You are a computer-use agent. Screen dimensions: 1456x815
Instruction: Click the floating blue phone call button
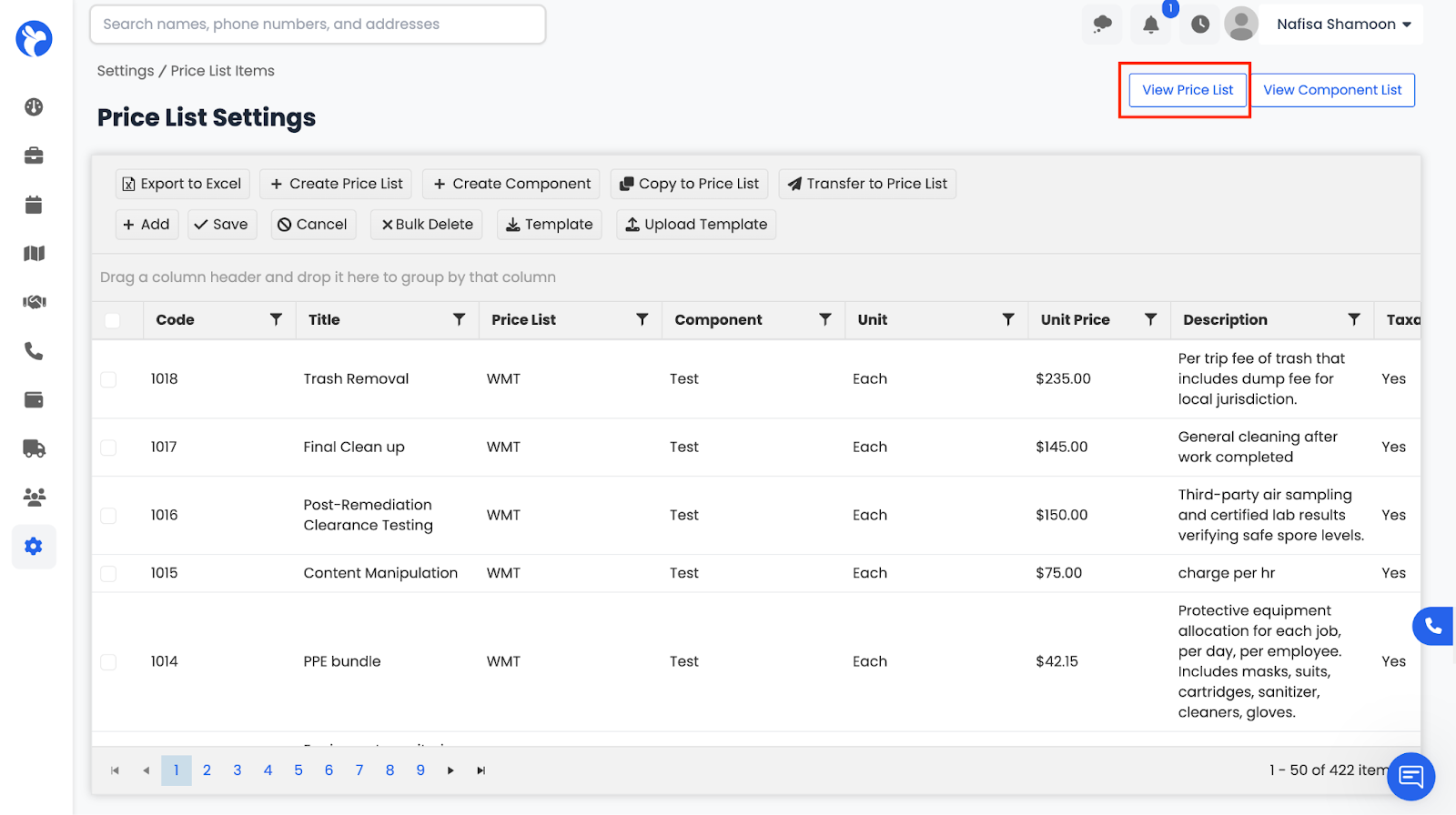tap(1432, 626)
